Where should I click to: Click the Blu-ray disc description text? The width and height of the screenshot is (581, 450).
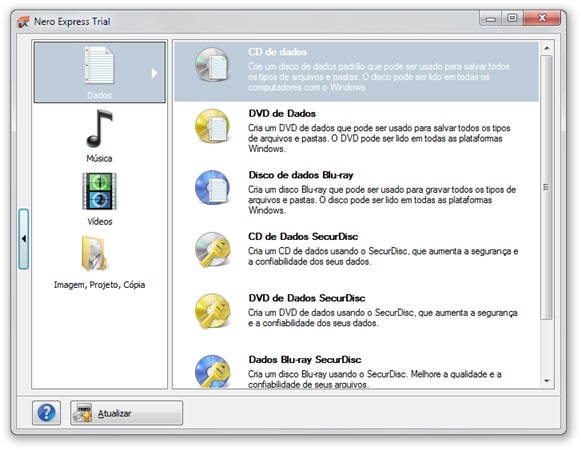click(382, 200)
